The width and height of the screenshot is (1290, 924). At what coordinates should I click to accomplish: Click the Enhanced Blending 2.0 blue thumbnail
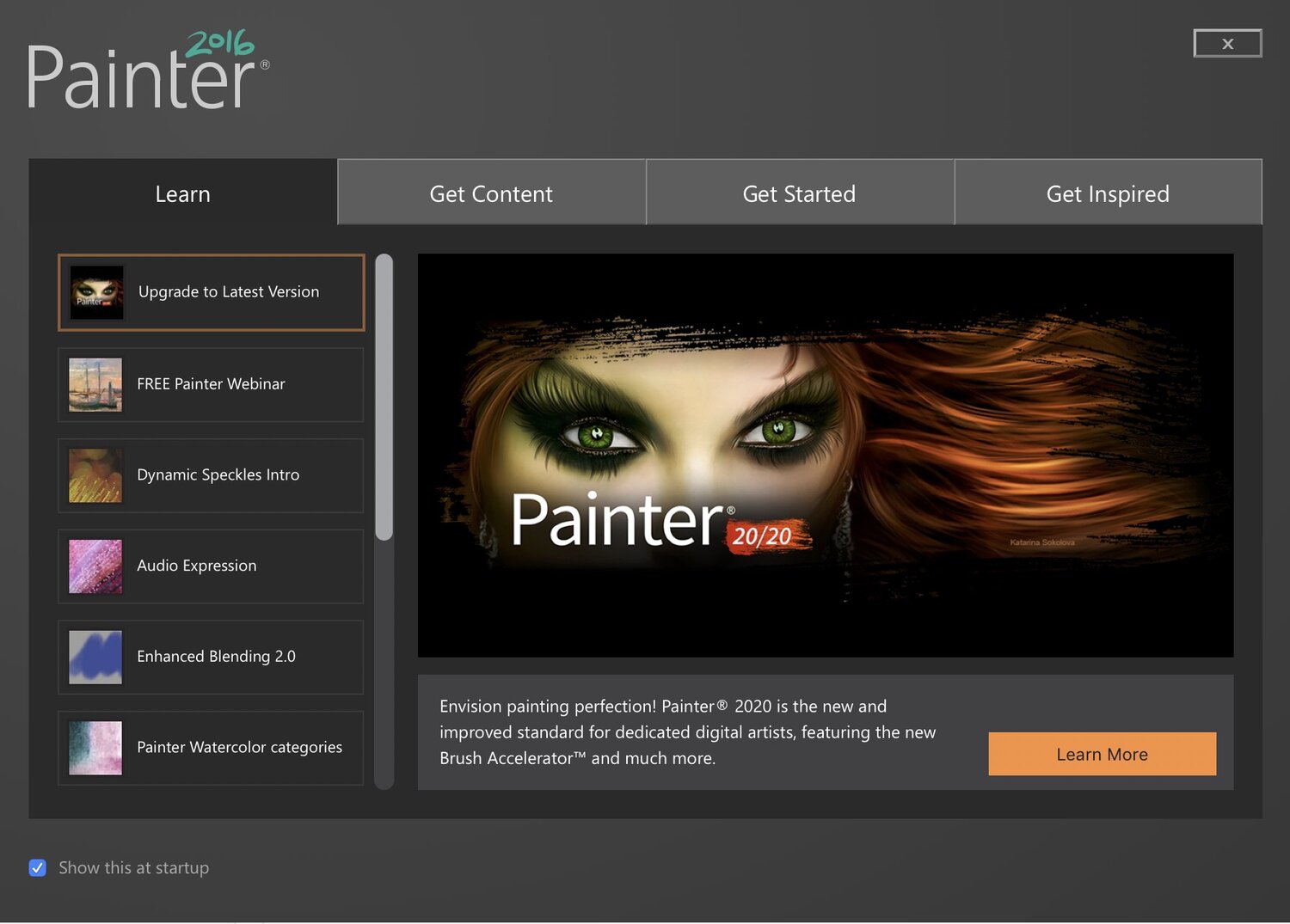coord(95,657)
